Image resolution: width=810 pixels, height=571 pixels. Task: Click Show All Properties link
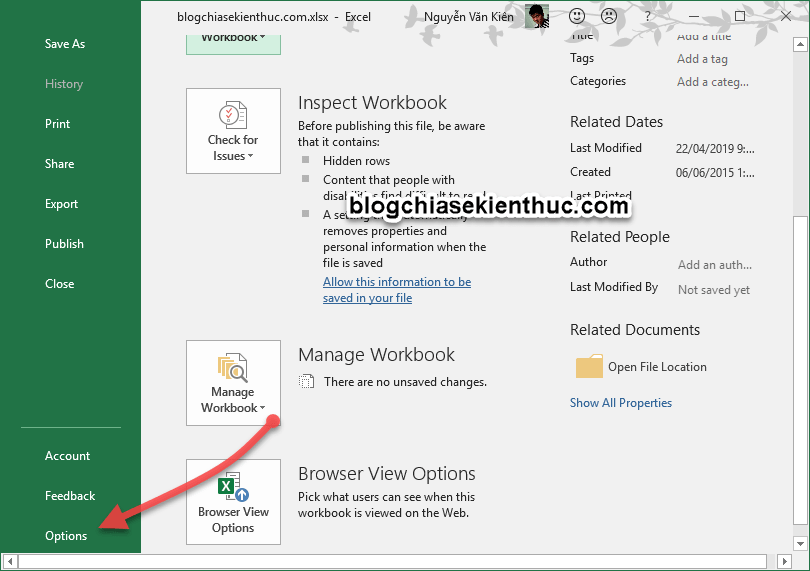(x=620, y=403)
